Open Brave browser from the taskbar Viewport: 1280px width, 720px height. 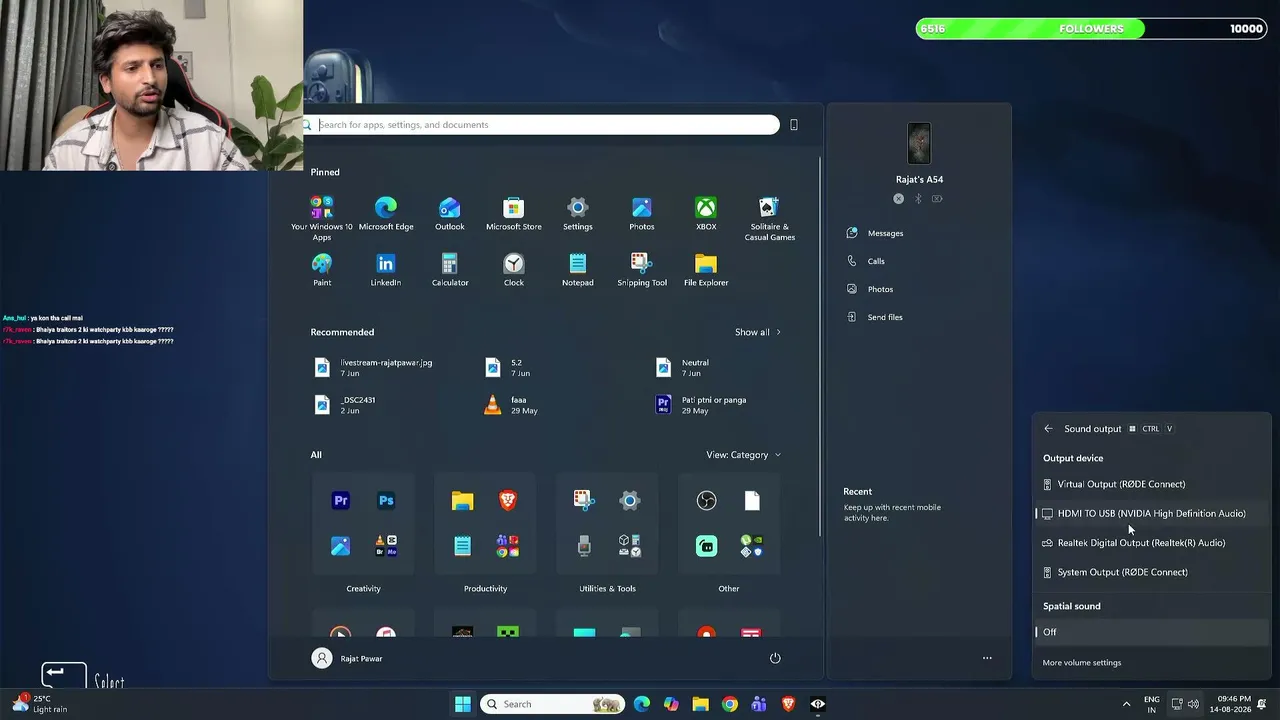(789, 704)
